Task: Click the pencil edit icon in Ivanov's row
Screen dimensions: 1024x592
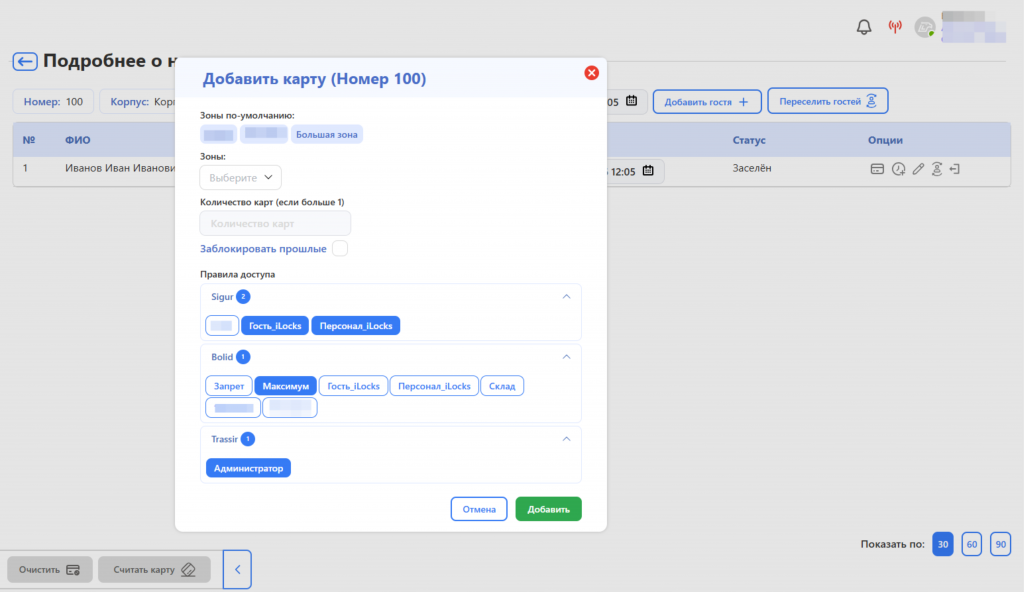Action: pyautogui.click(x=918, y=169)
